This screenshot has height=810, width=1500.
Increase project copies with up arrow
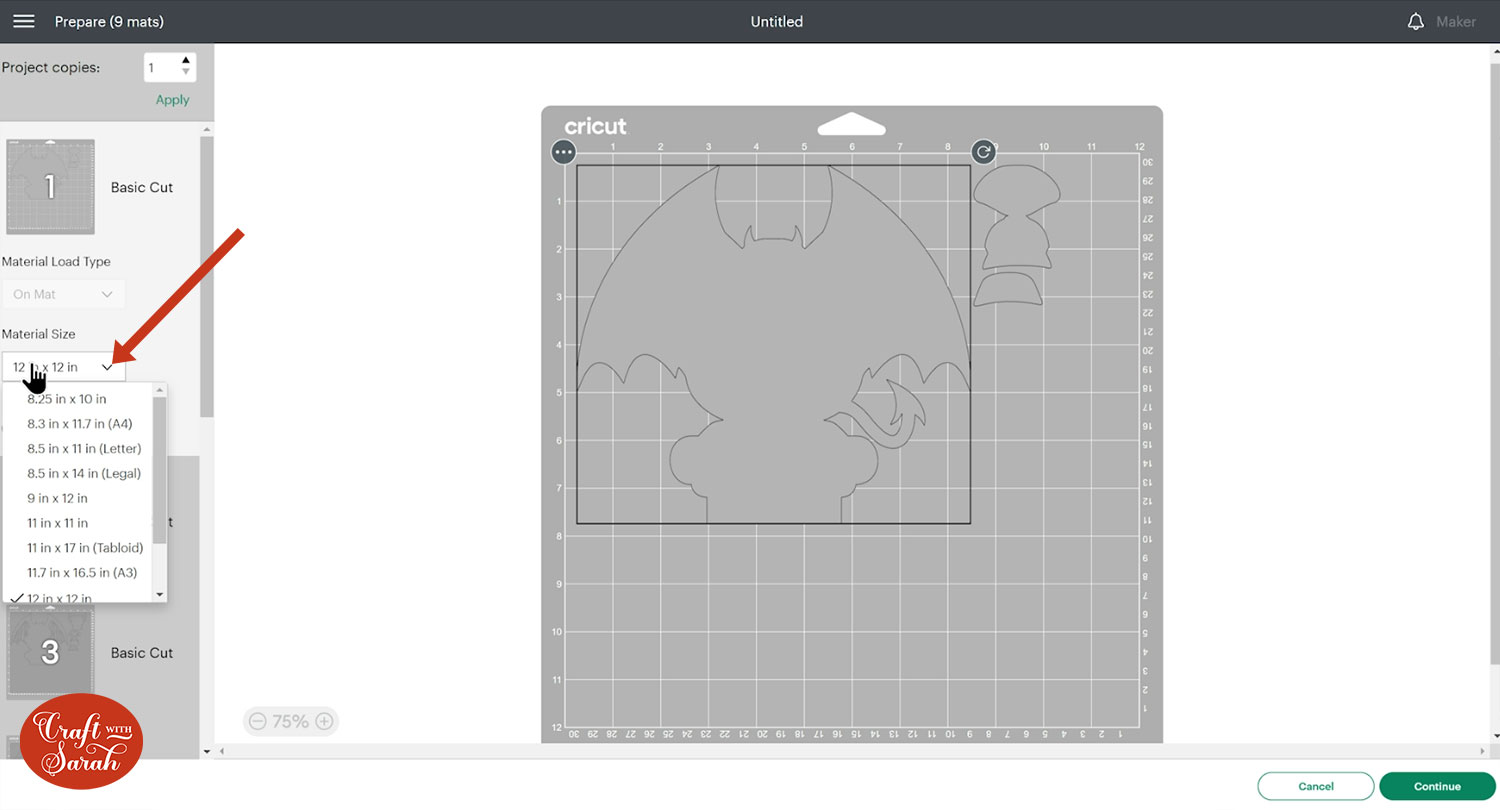tap(186, 61)
